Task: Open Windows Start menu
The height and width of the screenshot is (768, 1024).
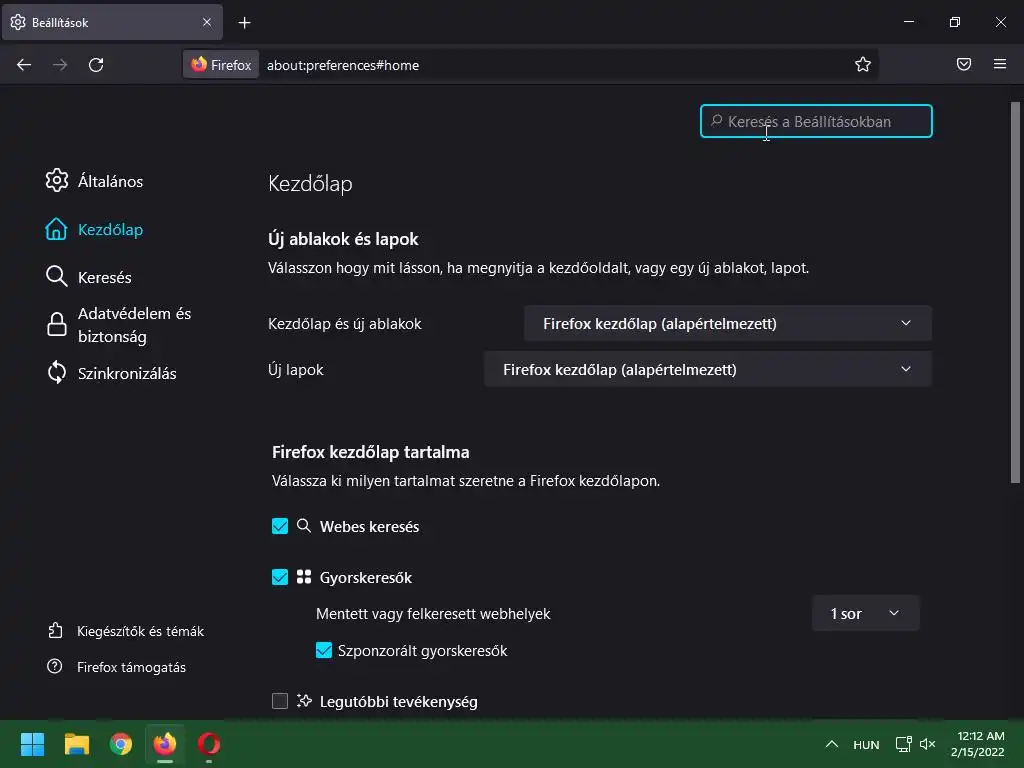Action: [32, 744]
